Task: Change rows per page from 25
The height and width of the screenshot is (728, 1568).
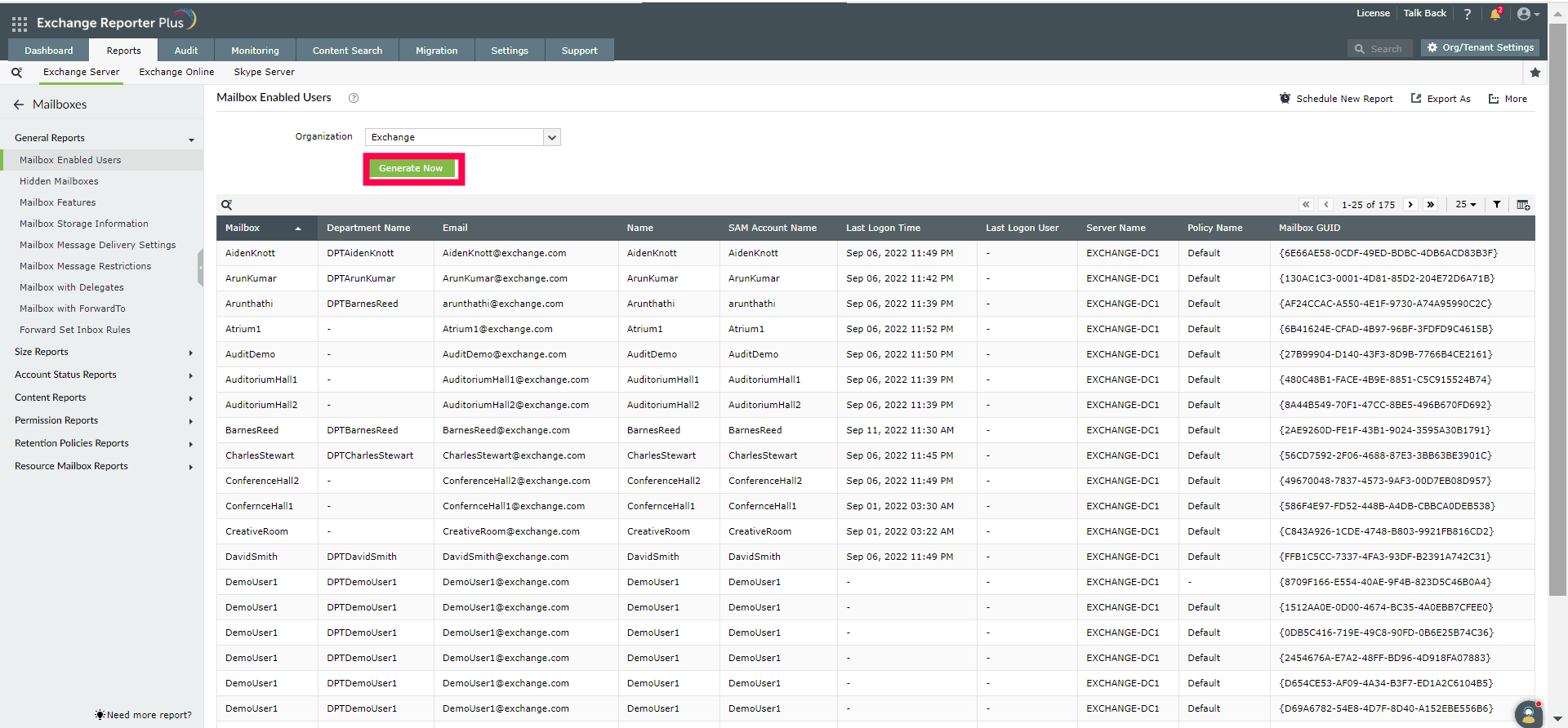Action: click(x=1466, y=205)
